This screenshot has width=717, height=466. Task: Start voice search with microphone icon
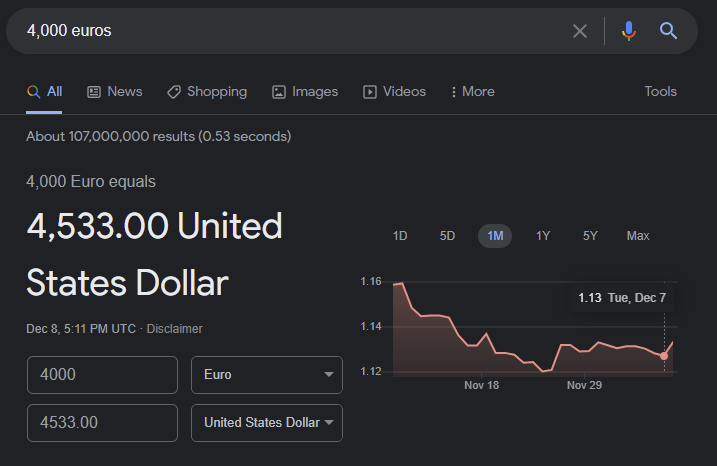click(629, 31)
